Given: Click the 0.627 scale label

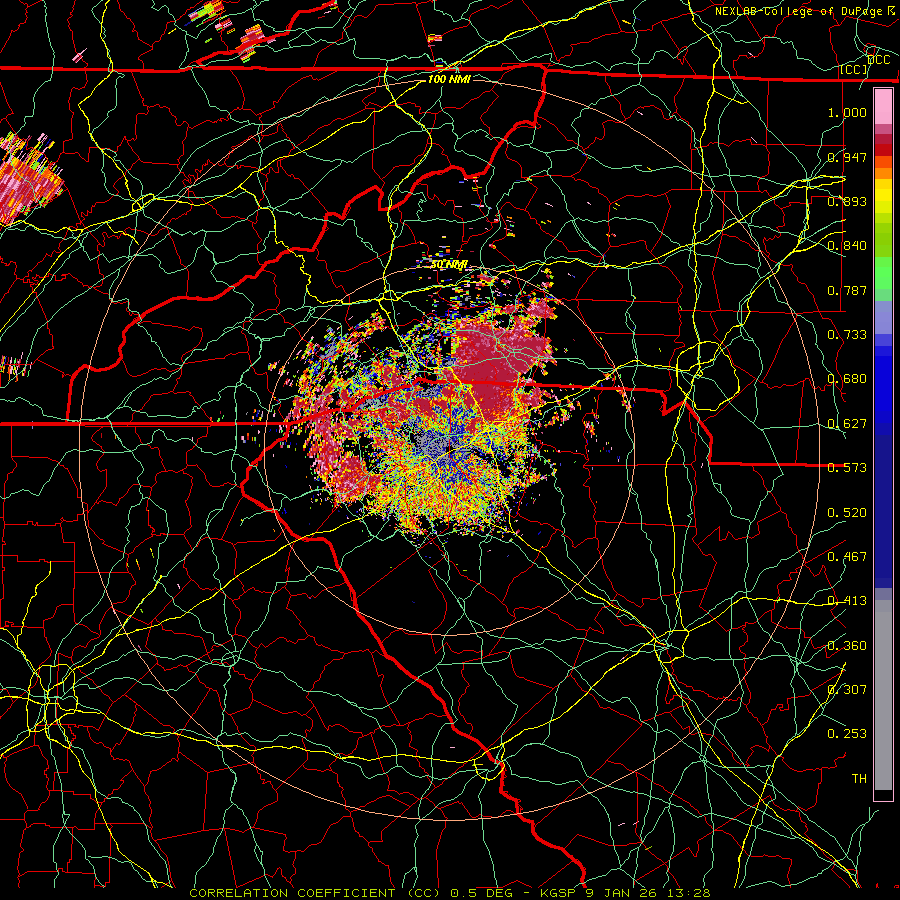Looking at the screenshot, I should pos(847,424).
